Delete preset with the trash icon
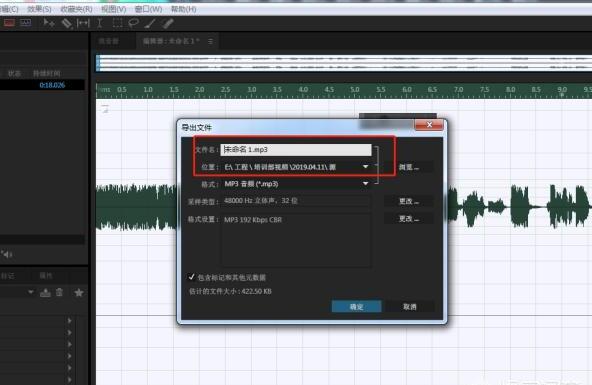592x385 pixels. pyautogui.click(x=59, y=292)
